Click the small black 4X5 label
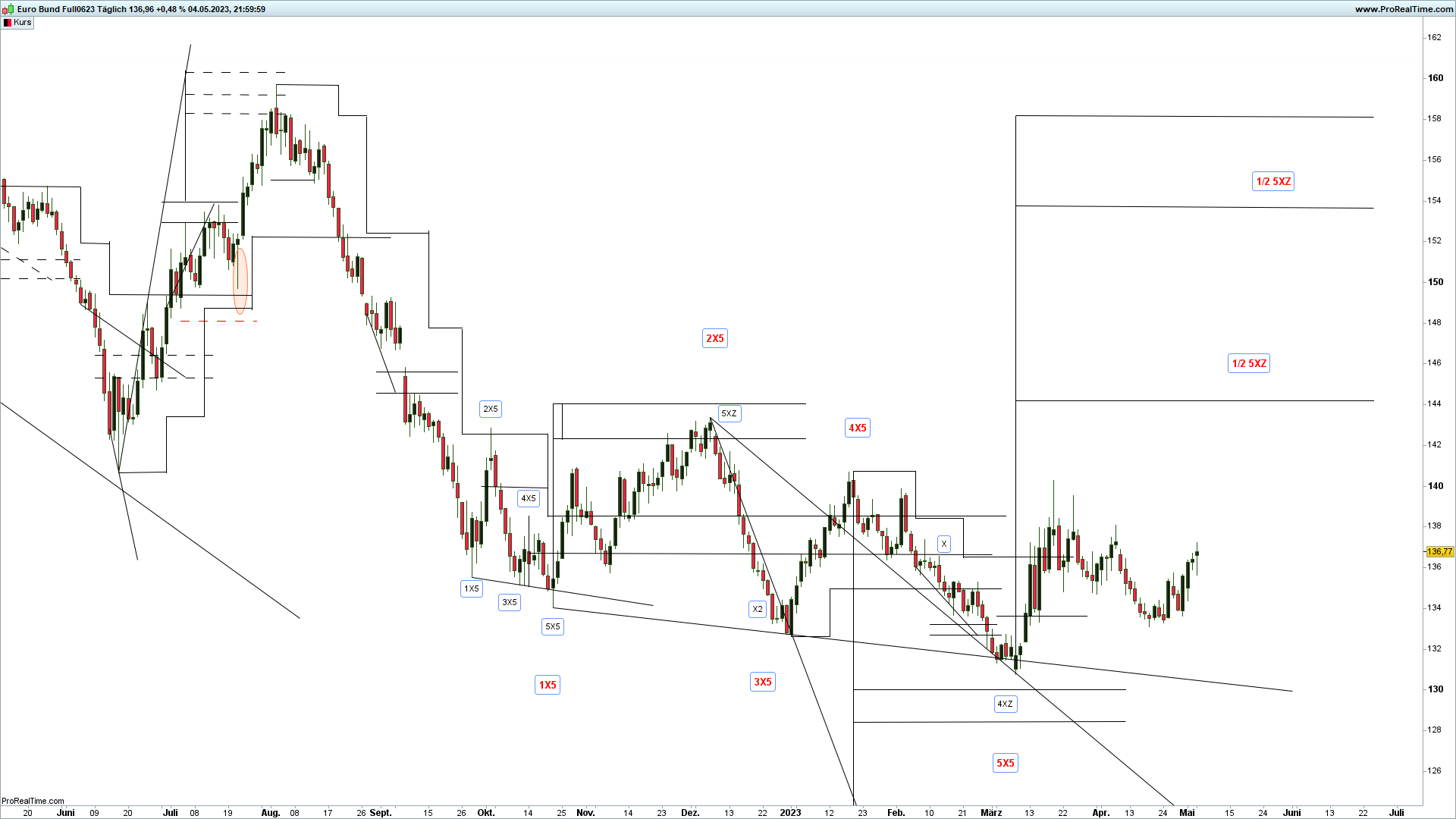 [528, 498]
